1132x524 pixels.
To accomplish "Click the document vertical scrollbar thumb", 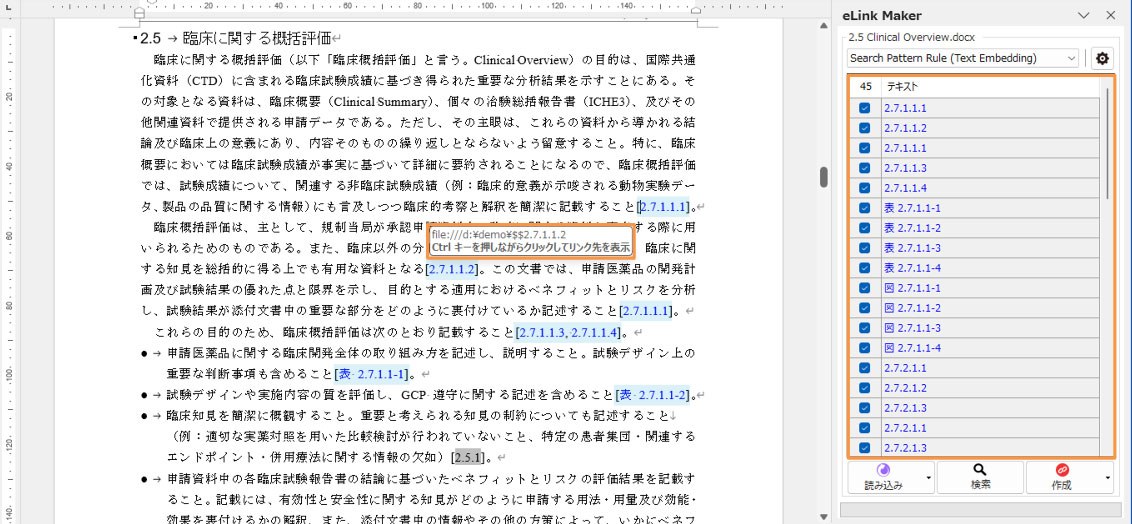I will (x=824, y=177).
